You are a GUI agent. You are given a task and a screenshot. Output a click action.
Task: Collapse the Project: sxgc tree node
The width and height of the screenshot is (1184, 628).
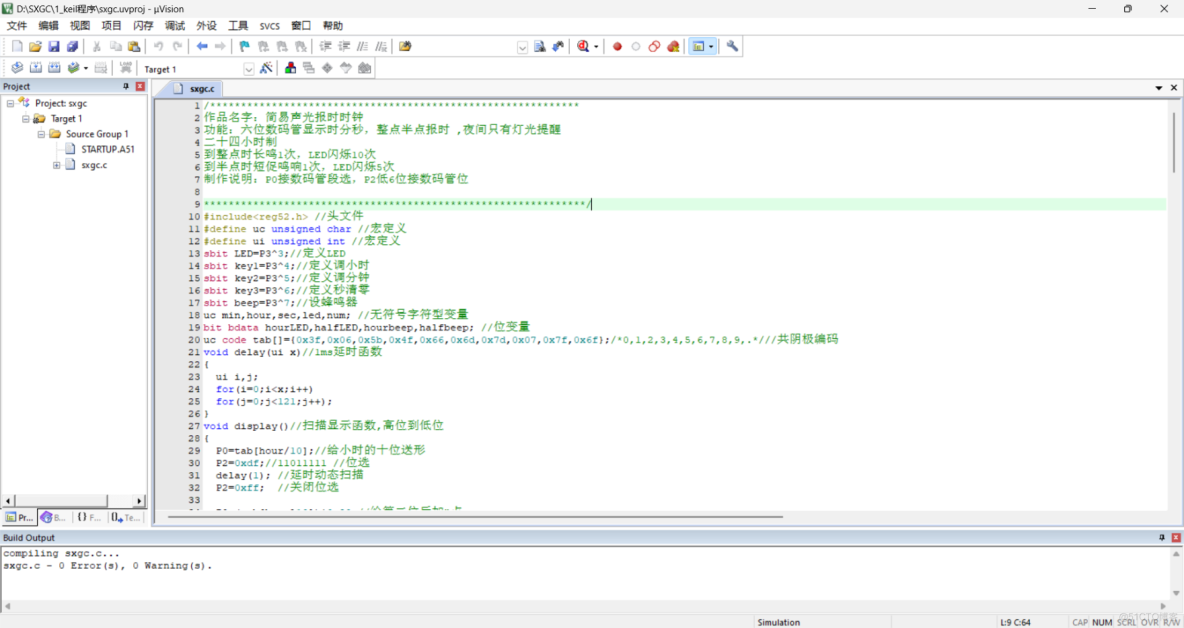[10, 103]
